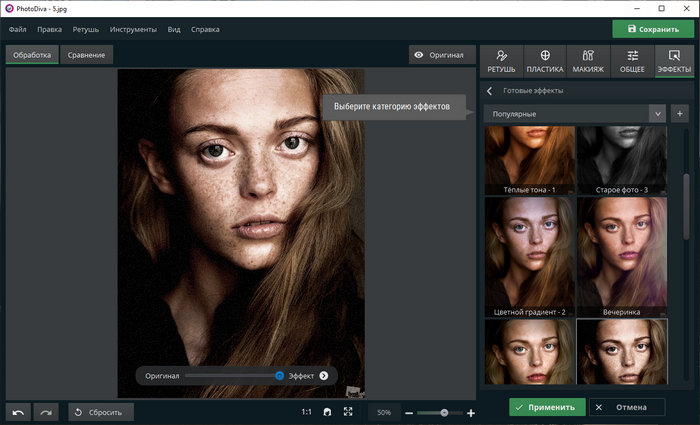700x425 pixels.
Task: Toggle the Оригинал eye preview button
Action: pos(441,55)
